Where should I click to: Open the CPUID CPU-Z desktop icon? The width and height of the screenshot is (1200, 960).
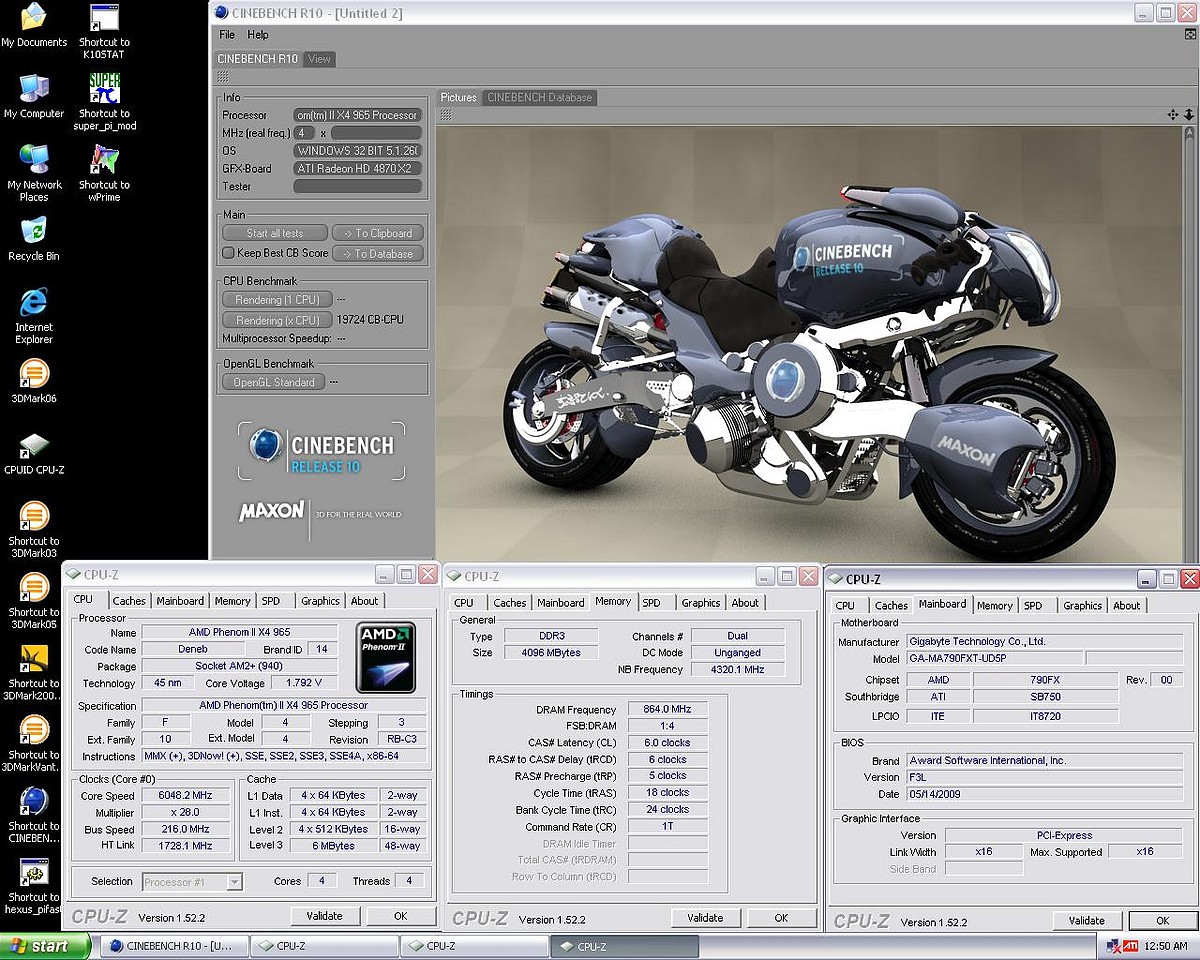(34, 453)
